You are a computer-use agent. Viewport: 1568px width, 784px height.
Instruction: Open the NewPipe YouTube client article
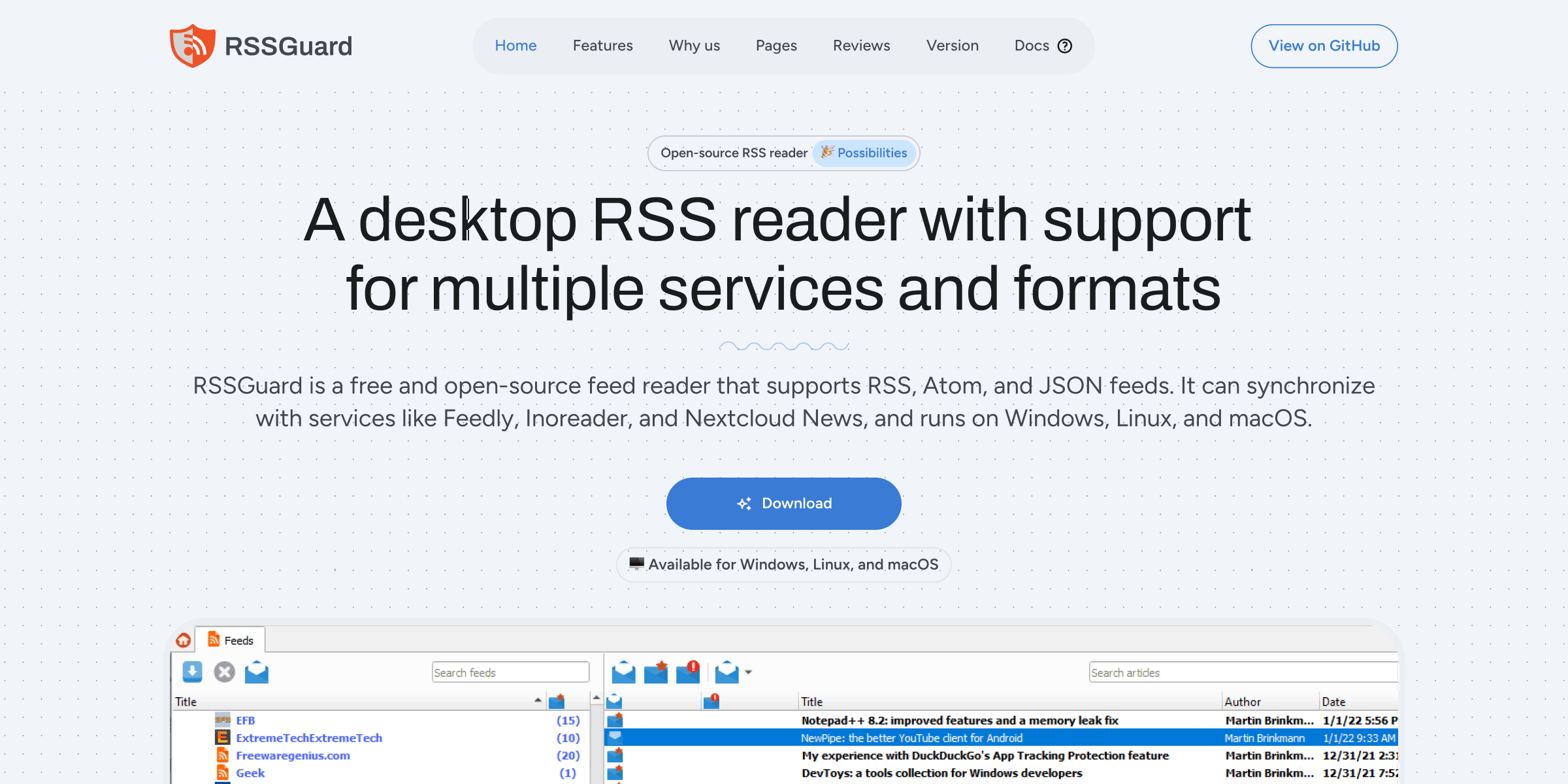pyautogui.click(x=911, y=738)
